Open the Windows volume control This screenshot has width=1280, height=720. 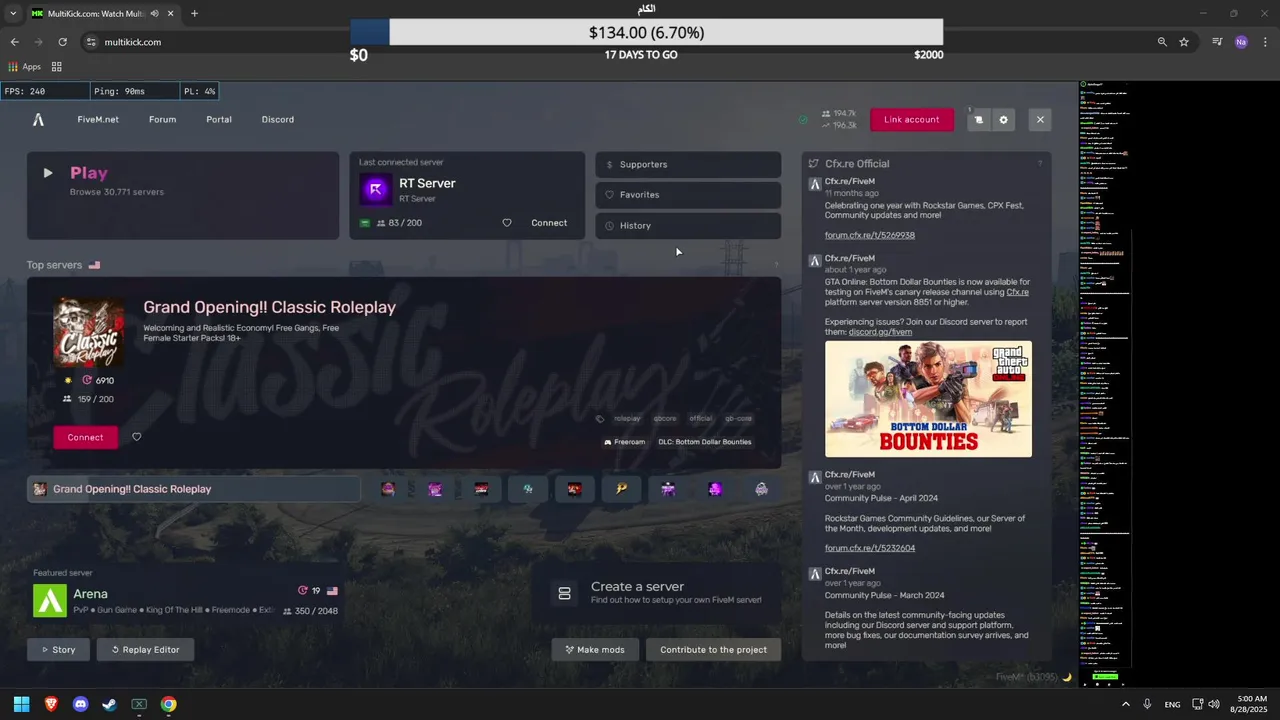pos(1213,704)
